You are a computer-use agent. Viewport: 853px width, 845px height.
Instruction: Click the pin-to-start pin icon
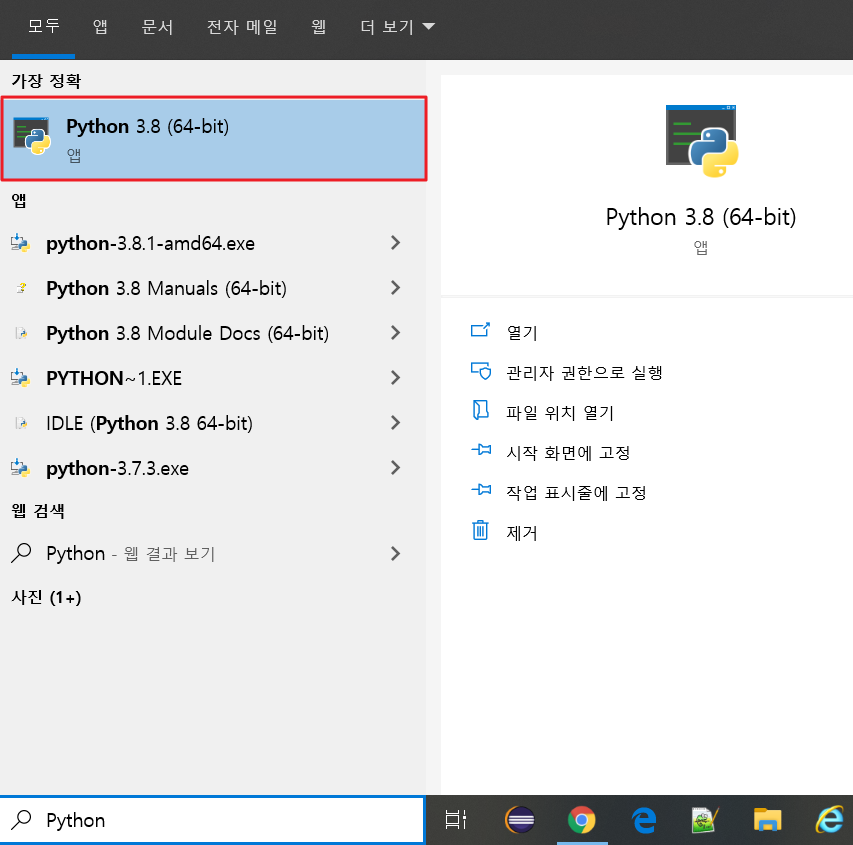(x=481, y=450)
